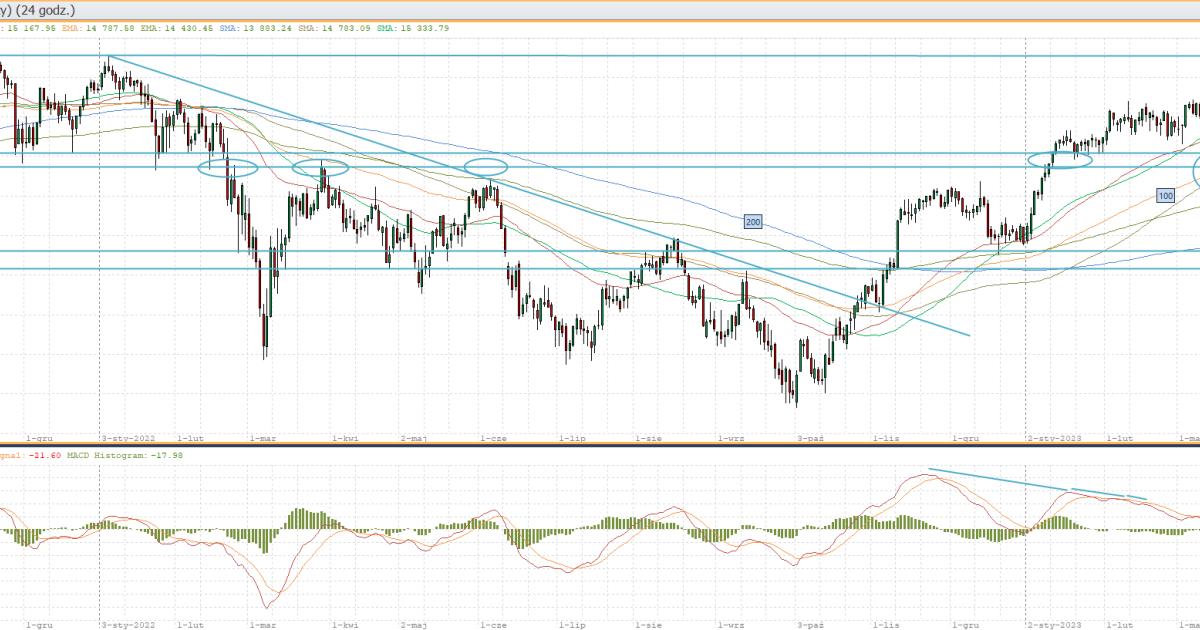
Task: Click the ellipse annotation above 1-kwi
Action: click(x=321, y=168)
